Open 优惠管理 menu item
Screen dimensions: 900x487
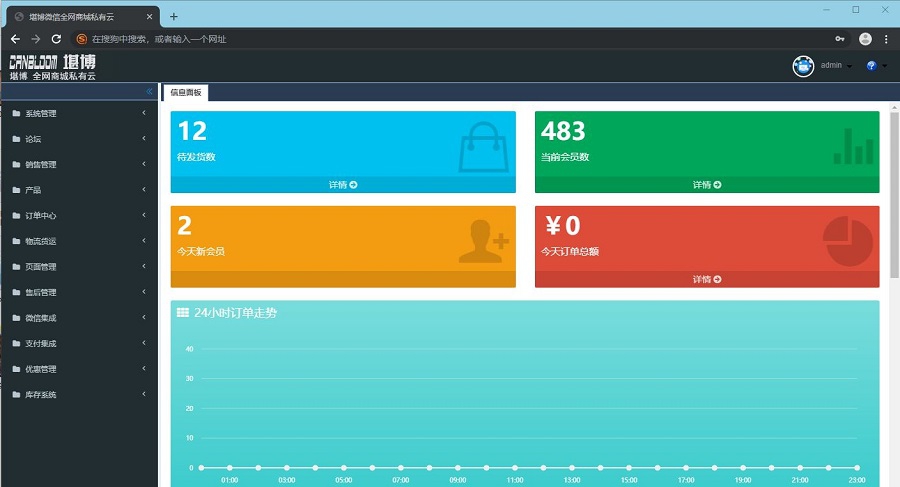[79, 369]
